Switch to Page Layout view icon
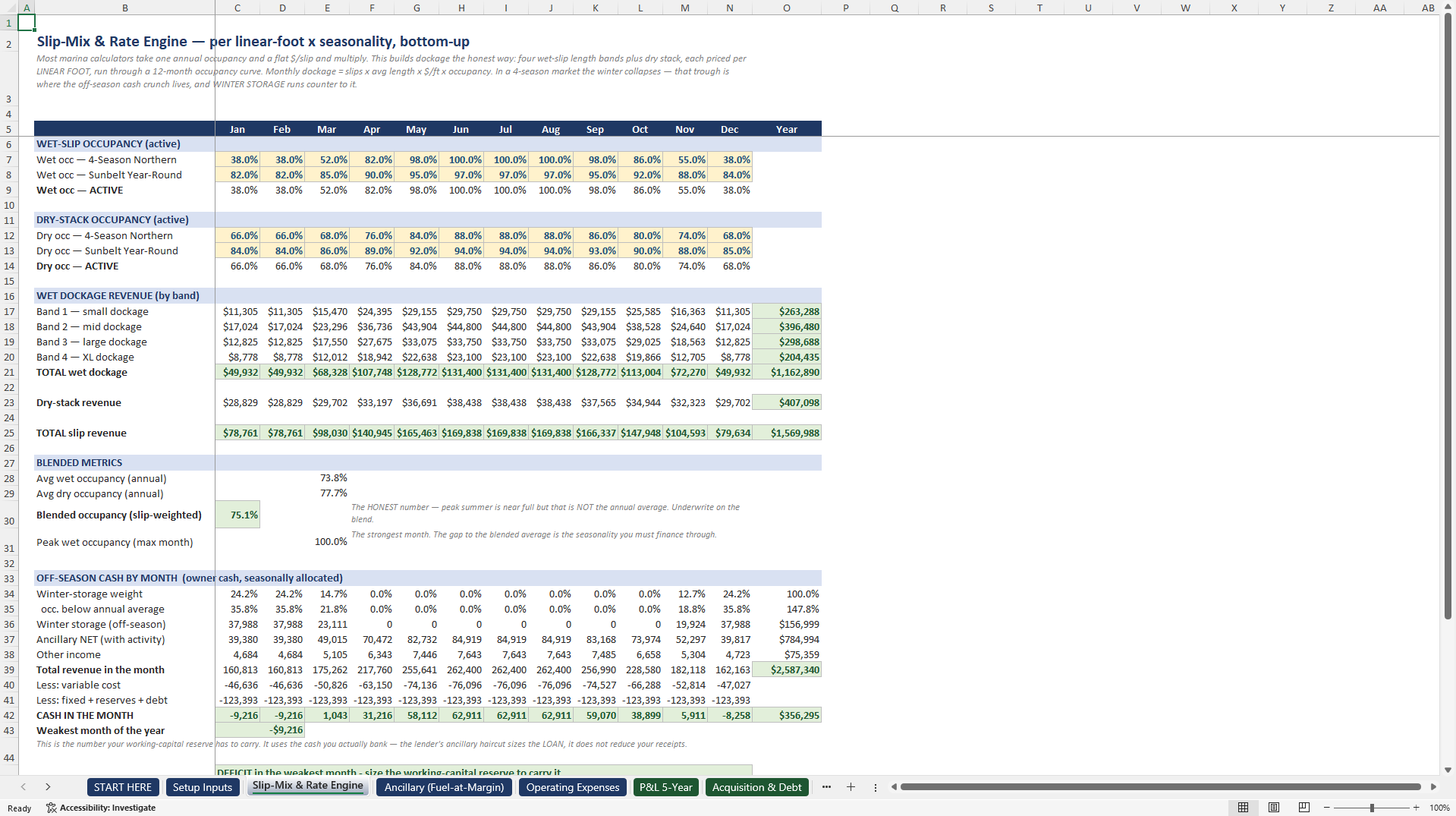1456x816 pixels. [x=1274, y=808]
